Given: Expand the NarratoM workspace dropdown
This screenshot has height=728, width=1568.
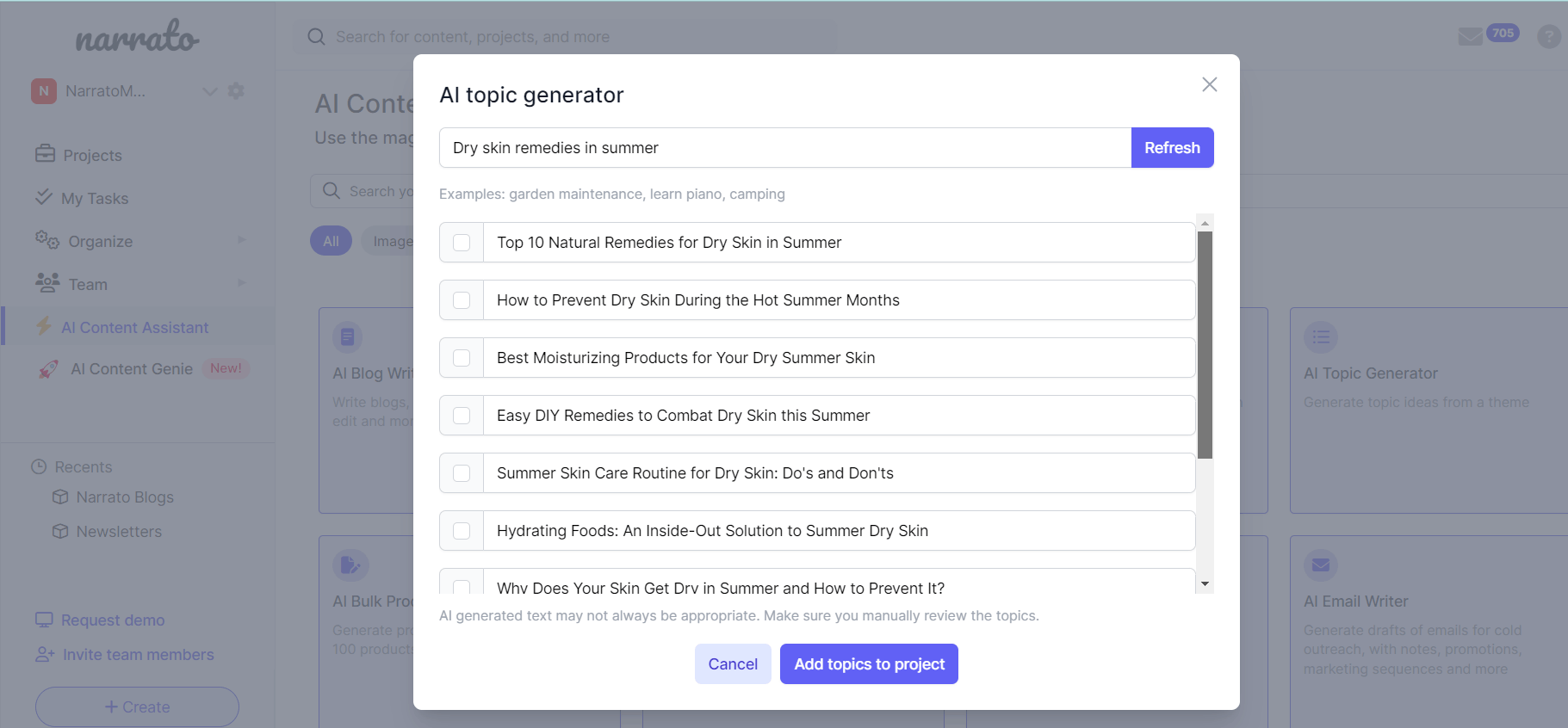Looking at the screenshot, I should (209, 91).
